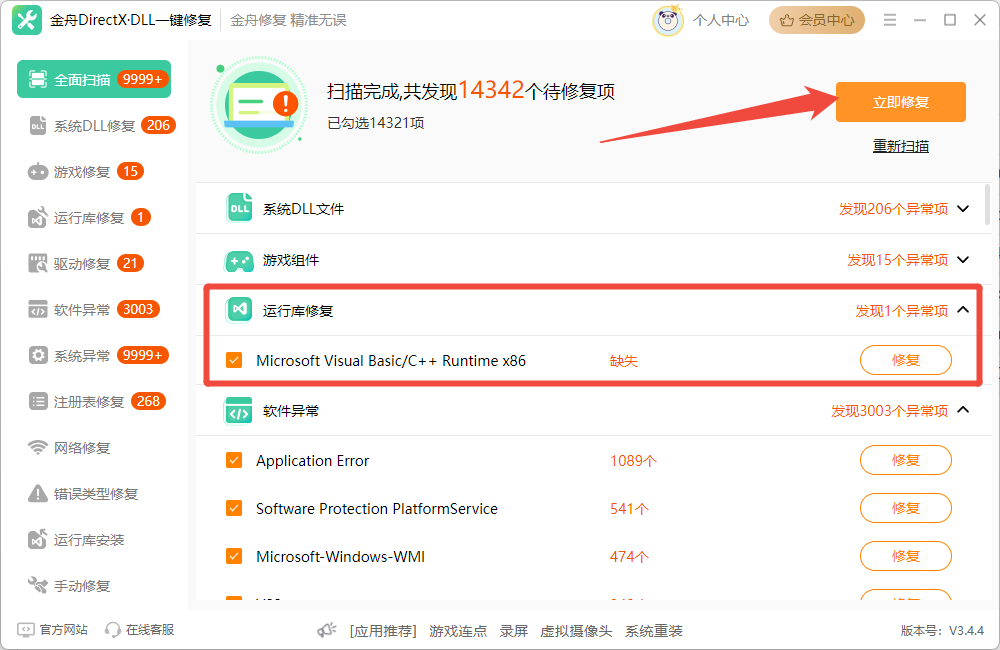Click 修复 for Software Protection PlatformService
The width and height of the screenshot is (1000, 650).
click(x=906, y=508)
